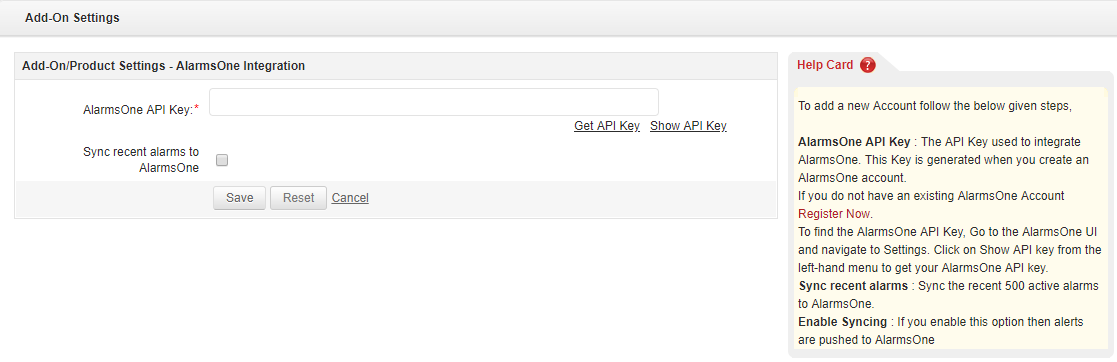1117x362 pixels.
Task: Click the red required asterisk beside API Key
Action: [197, 108]
